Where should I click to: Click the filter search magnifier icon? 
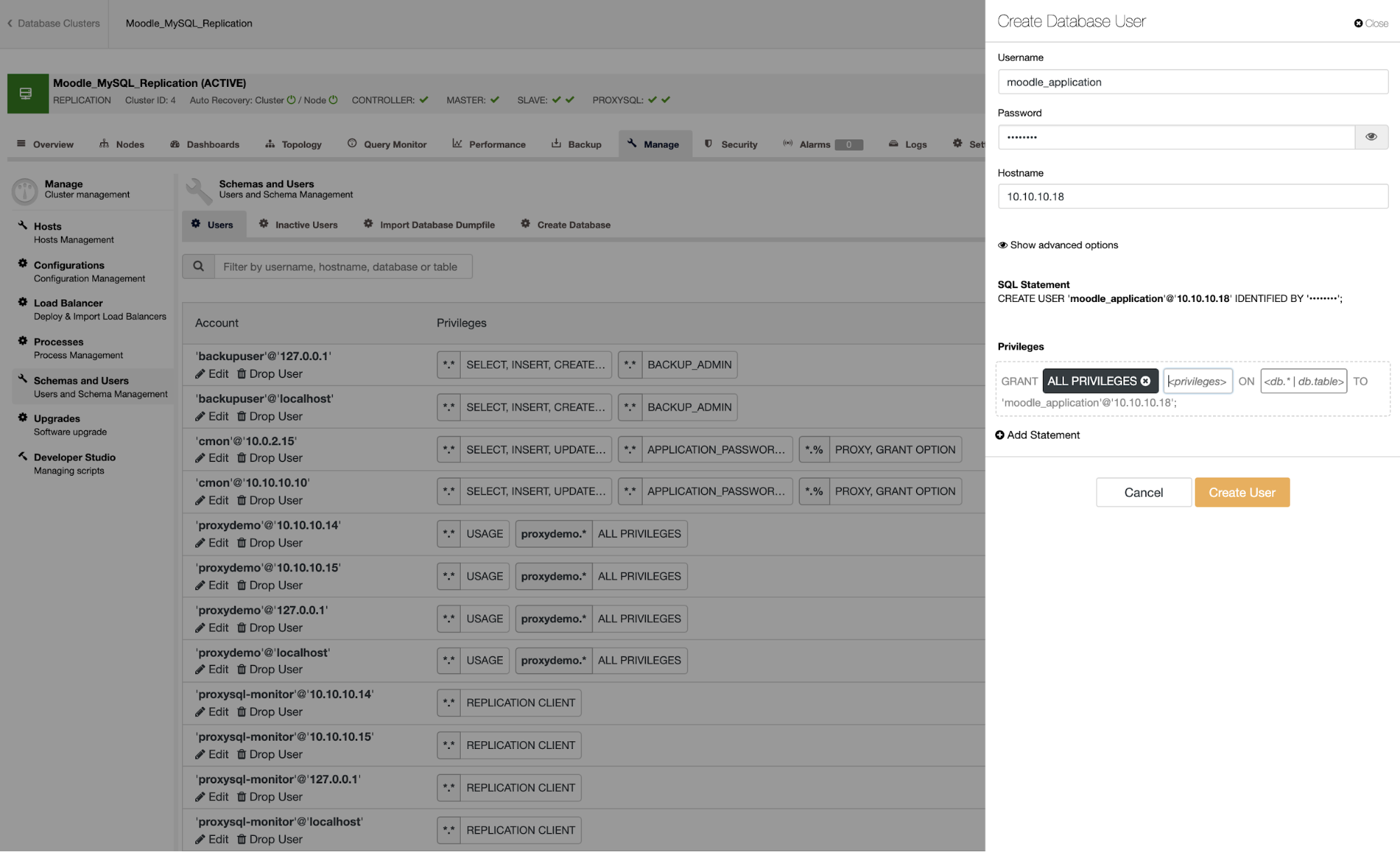point(198,266)
